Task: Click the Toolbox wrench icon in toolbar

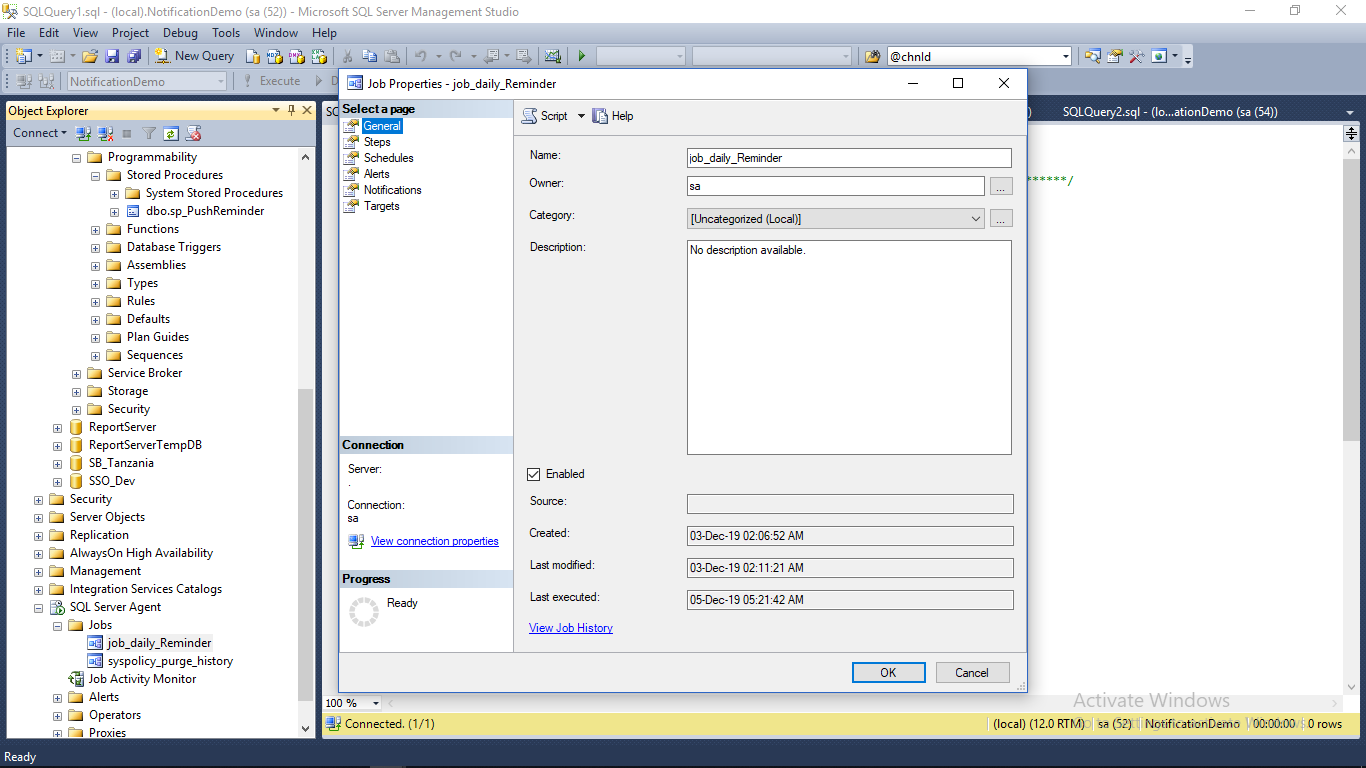Action: (1136, 56)
